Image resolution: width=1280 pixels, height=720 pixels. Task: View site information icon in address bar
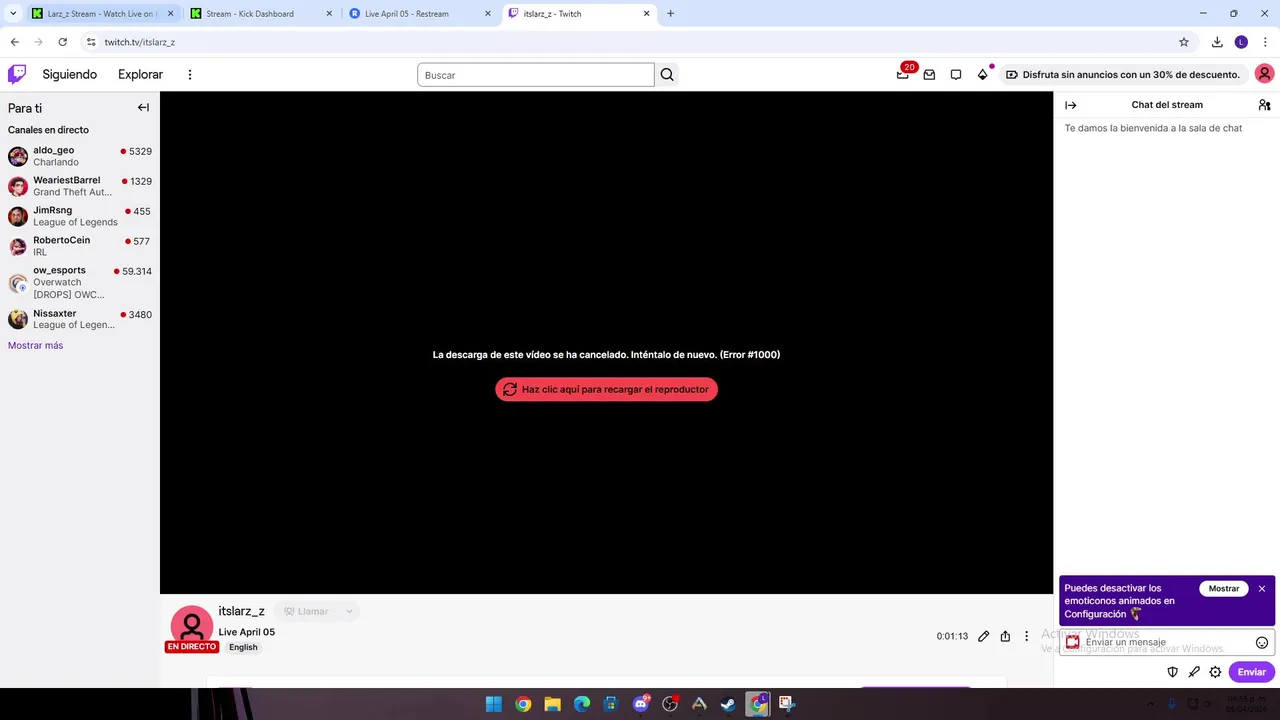coord(91,42)
